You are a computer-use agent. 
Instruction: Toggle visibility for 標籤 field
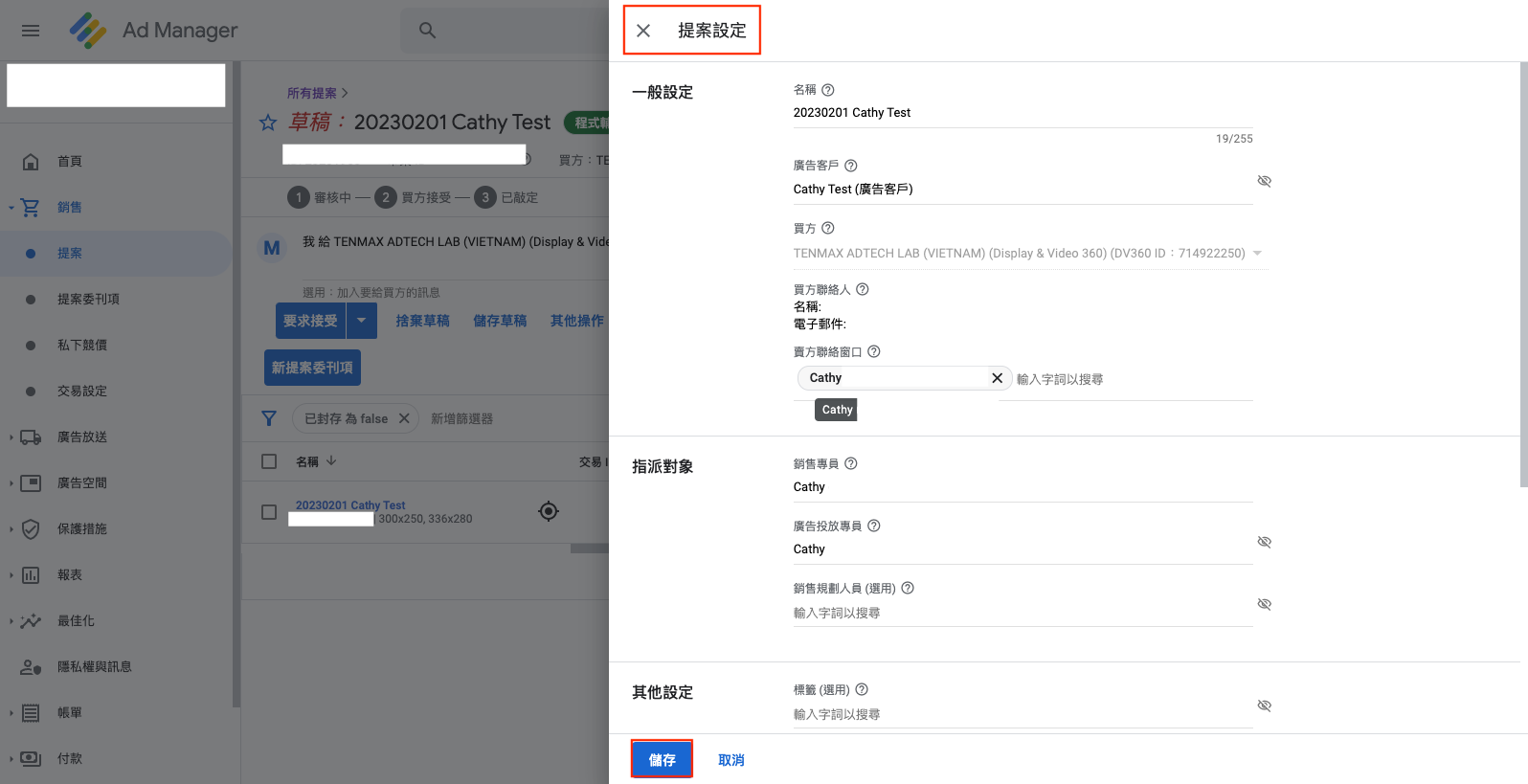click(x=1264, y=706)
